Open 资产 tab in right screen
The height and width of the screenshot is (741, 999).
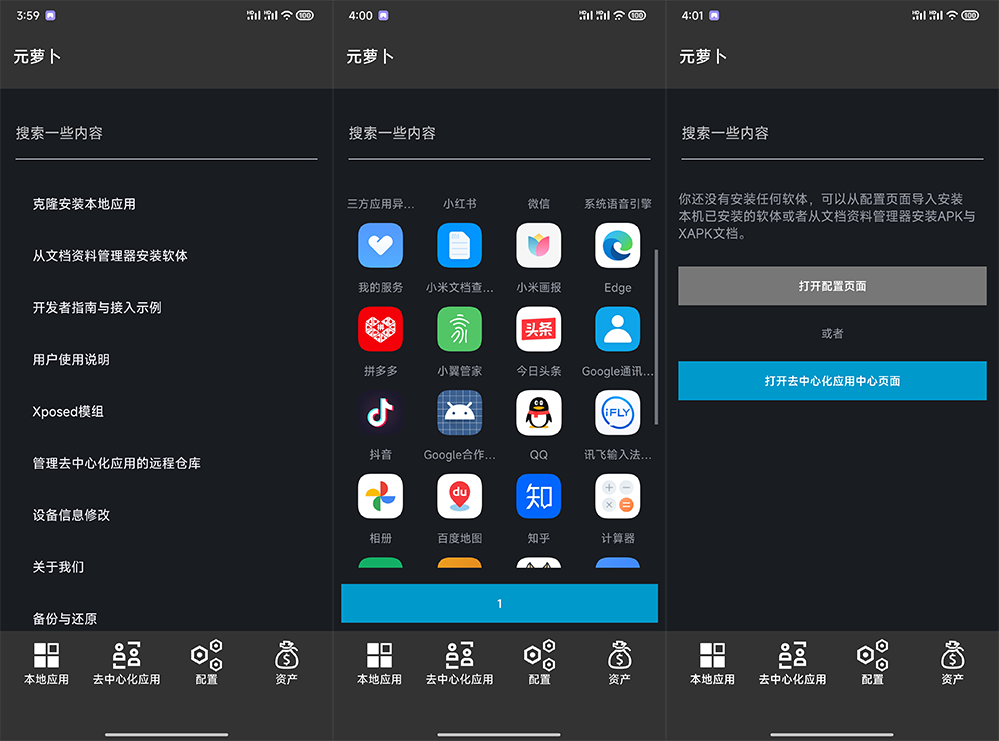(952, 663)
